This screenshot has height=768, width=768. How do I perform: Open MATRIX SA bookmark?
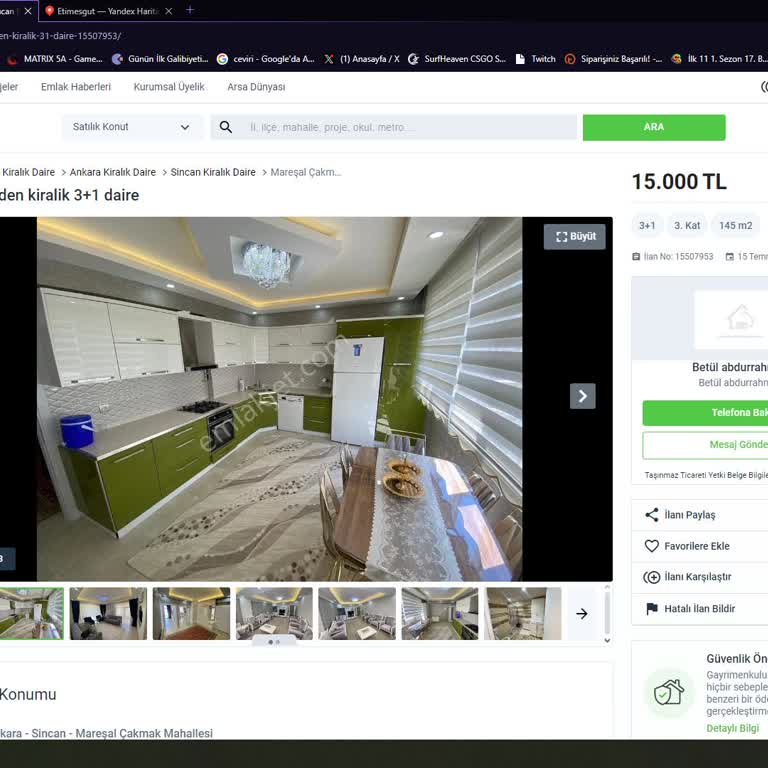[55, 59]
